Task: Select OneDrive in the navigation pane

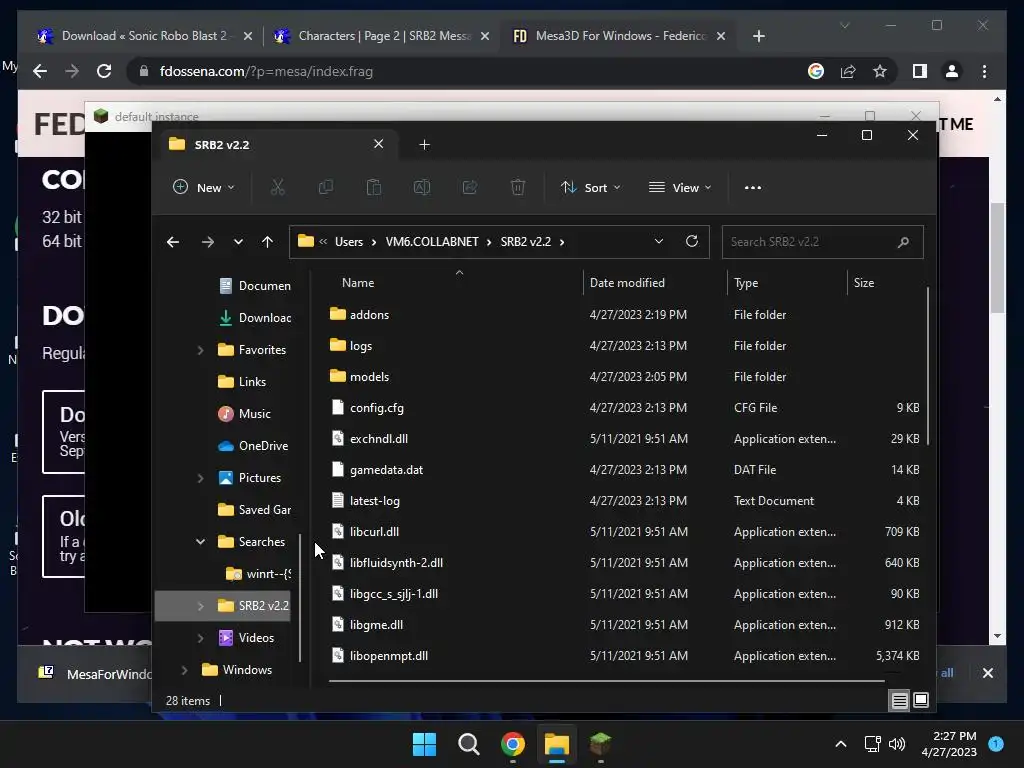Action: pyautogui.click(x=253, y=446)
